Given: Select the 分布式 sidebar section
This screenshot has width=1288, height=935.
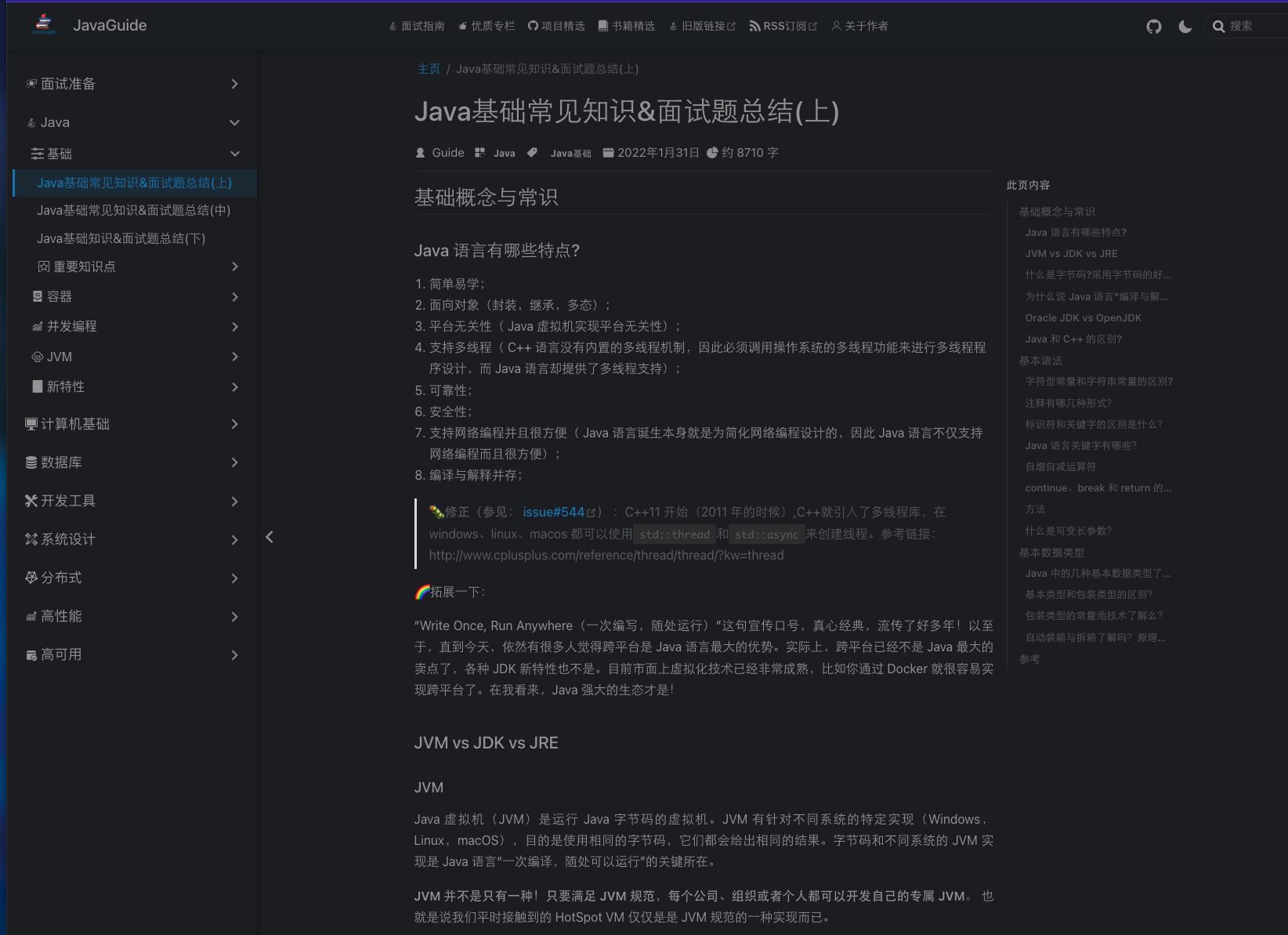Looking at the screenshot, I should click(61, 578).
